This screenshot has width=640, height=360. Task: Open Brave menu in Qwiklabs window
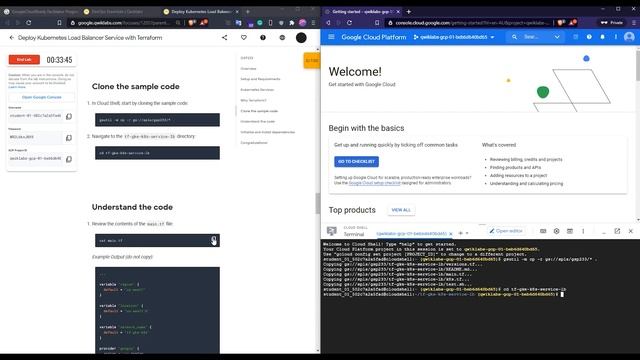313,23
